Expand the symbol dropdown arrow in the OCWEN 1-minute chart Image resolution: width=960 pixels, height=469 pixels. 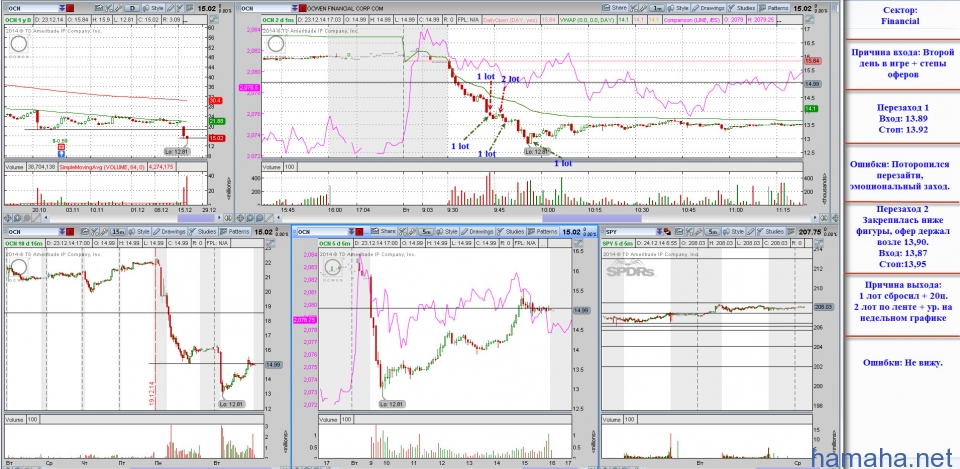coord(294,9)
